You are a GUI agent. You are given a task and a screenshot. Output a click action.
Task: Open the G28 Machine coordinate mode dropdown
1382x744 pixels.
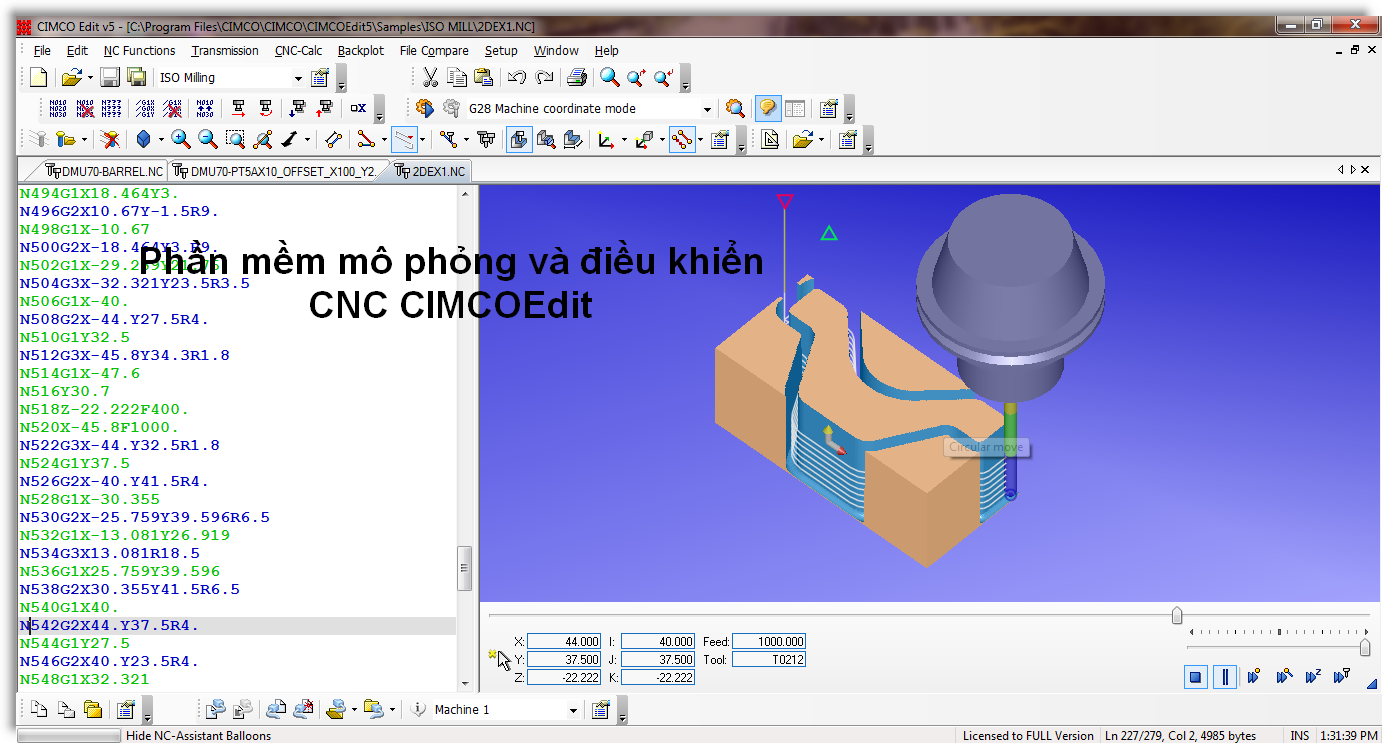tap(708, 109)
